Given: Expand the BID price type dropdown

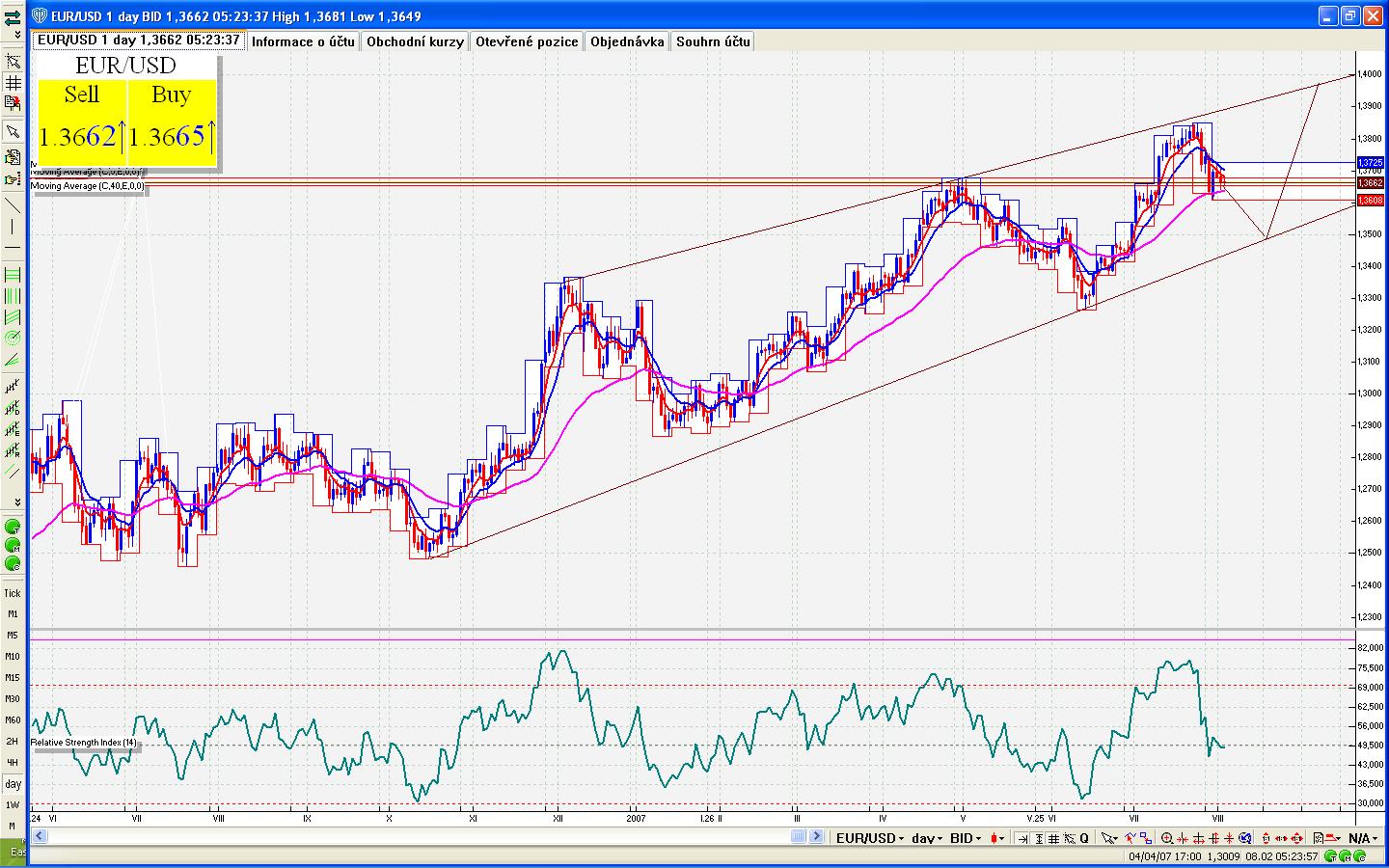Looking at the screenshot, I should point(966,838).
